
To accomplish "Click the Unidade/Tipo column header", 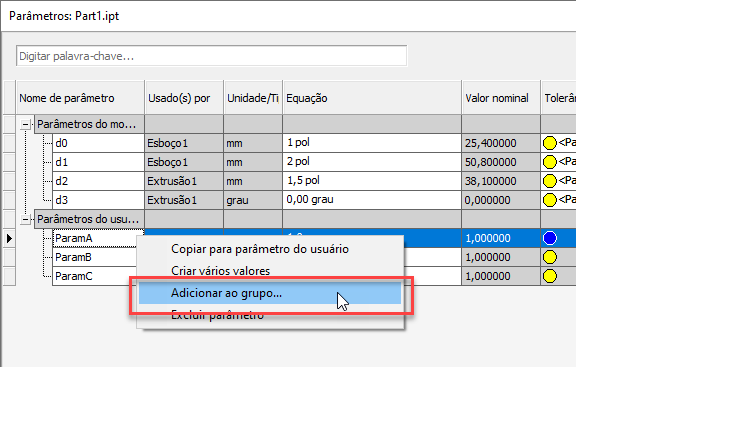I will click(x=253, y=98).
